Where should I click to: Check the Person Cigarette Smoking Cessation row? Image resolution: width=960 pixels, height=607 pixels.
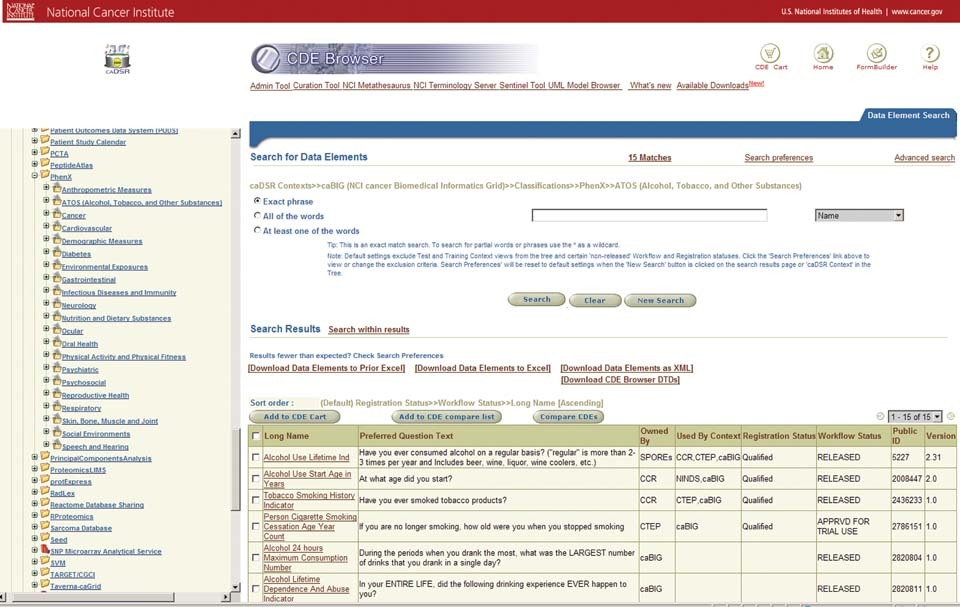click(256, 526)
